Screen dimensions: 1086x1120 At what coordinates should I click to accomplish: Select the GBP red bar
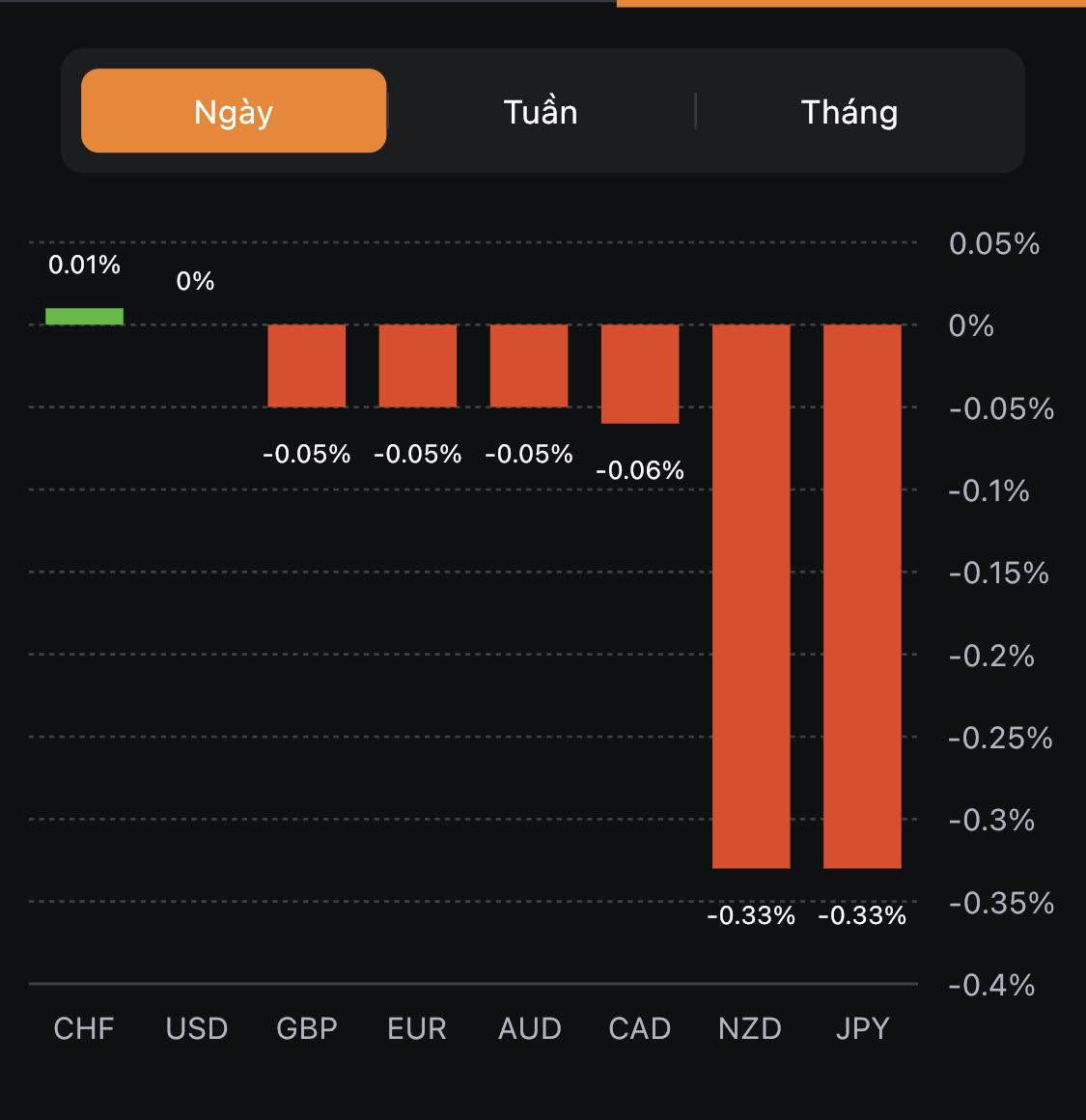(x=307, y=366)
